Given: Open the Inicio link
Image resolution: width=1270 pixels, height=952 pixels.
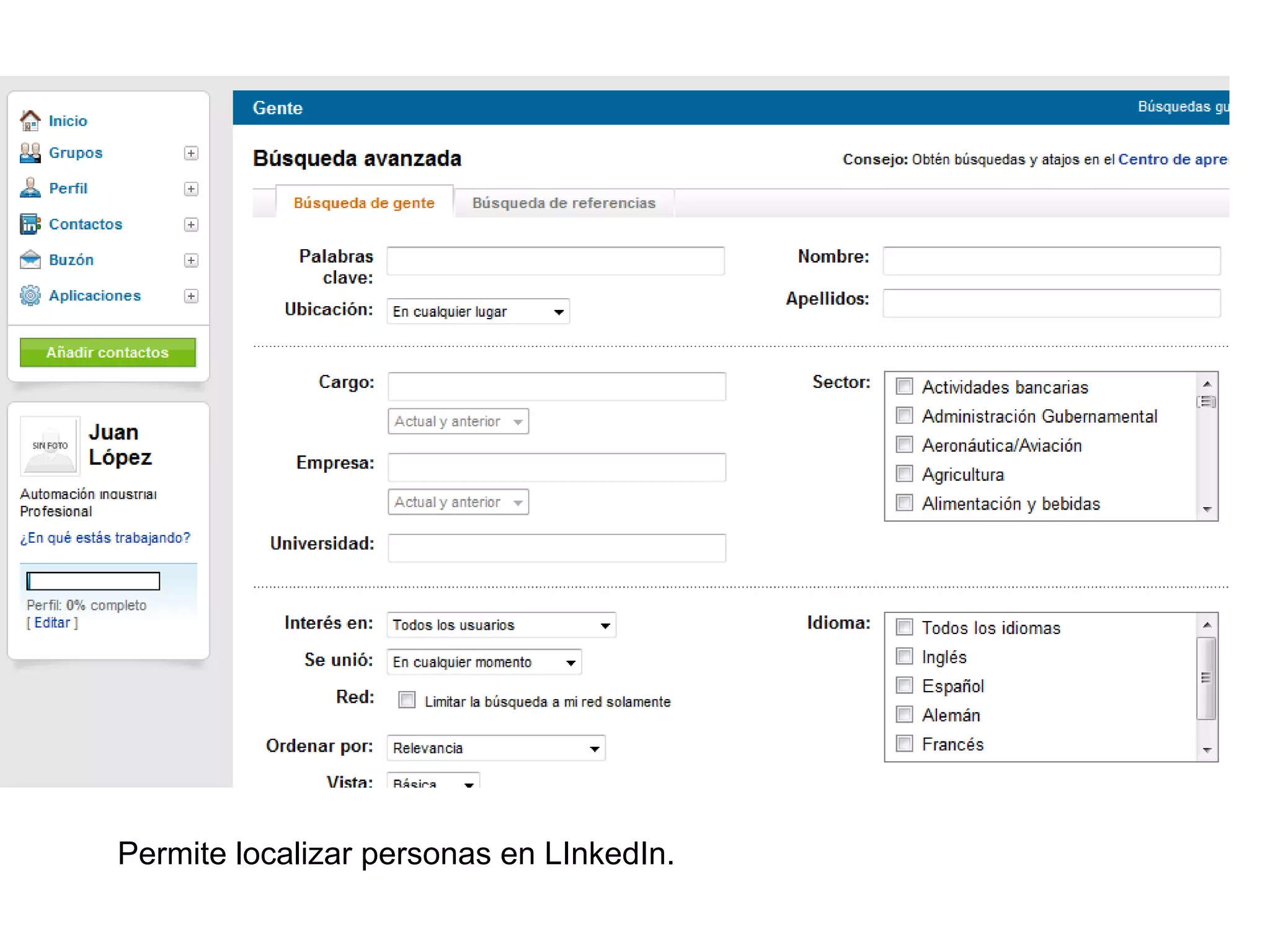Looking at the screenshot, I should click(x=68, y=121).
